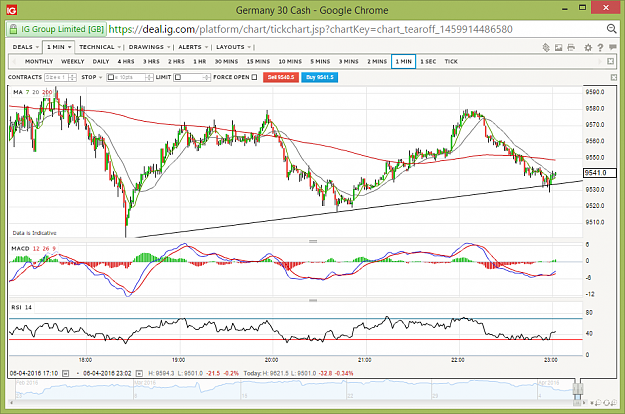Click the divider handle between MACD and RSI

[x=313, y=300]
